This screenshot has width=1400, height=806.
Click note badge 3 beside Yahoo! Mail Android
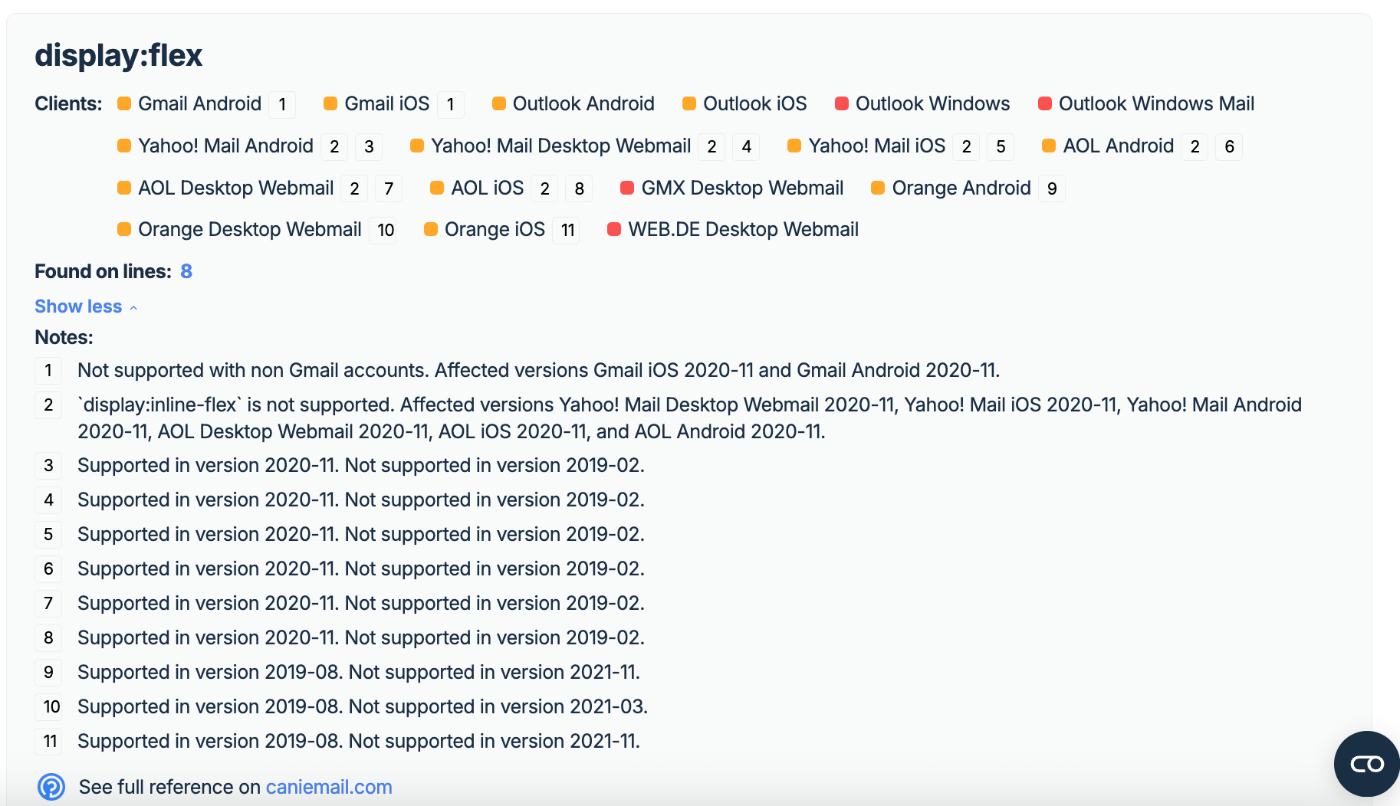tap(368, 147)
